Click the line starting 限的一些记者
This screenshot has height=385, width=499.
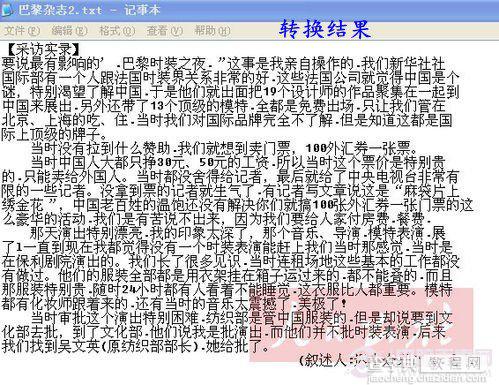[230, 191]
